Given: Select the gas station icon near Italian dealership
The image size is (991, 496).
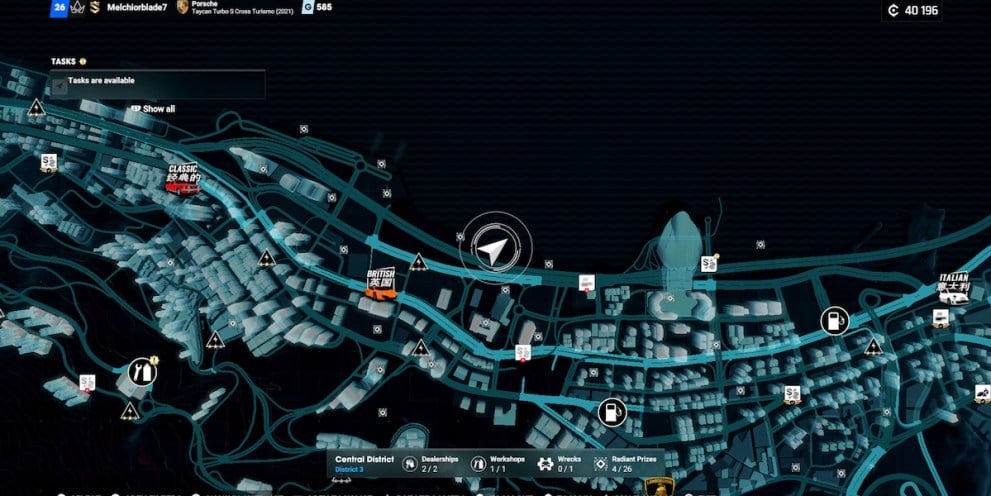Looking at the screenshot, I should pyautogui.click(x=833, y=320).
